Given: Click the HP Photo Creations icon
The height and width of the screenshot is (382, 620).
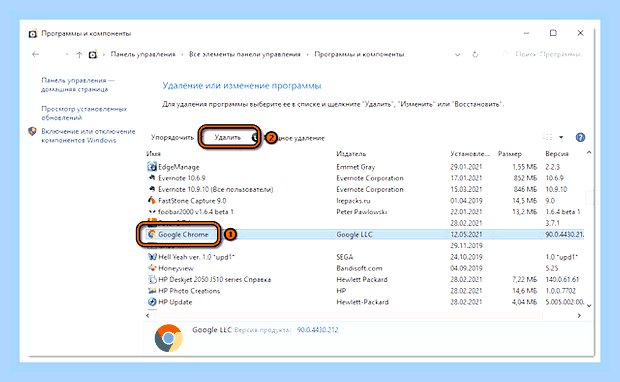Looking at the screenshot, I should (x=152, y=291).
